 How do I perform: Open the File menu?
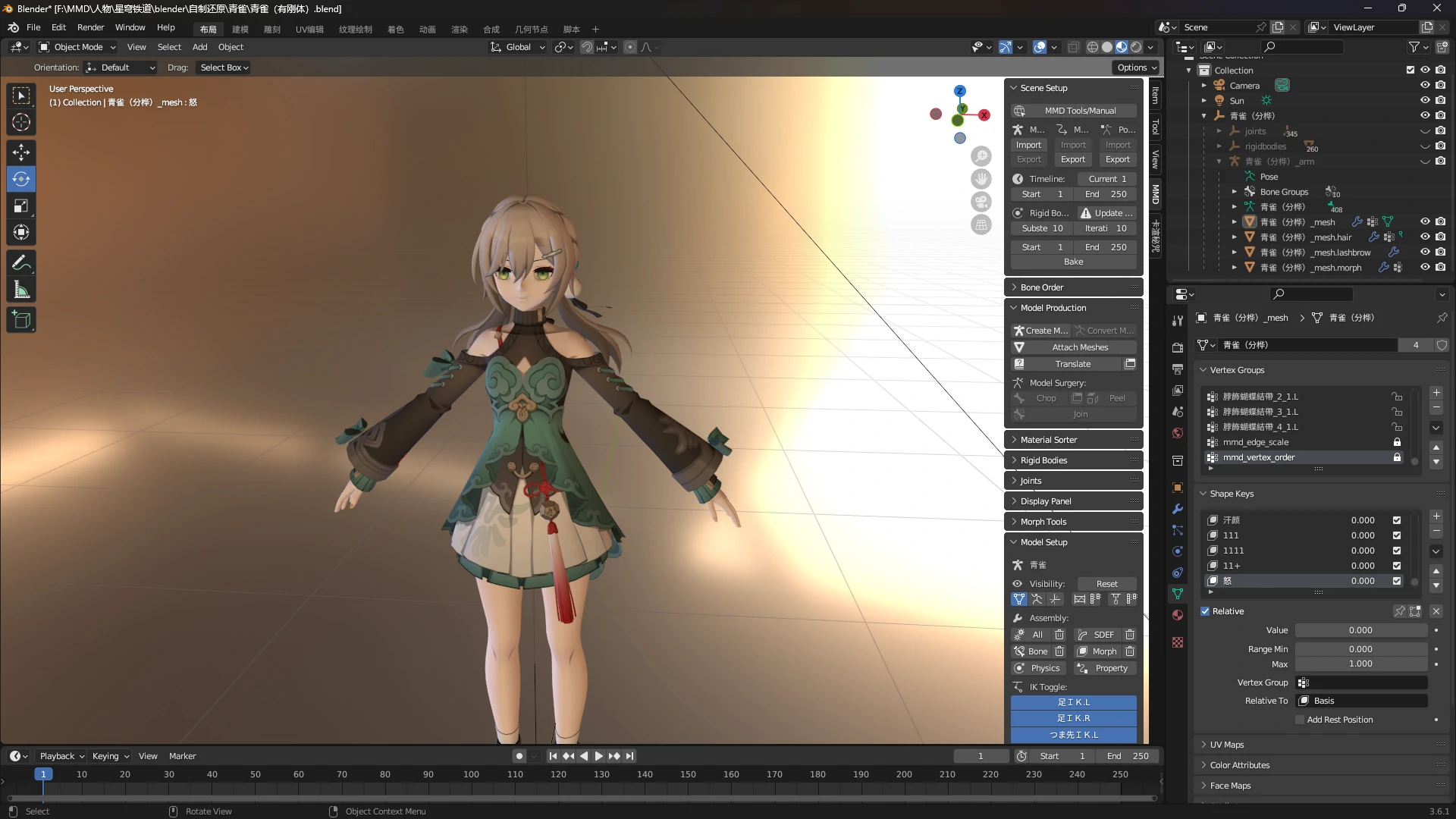(x=33, y=27)
